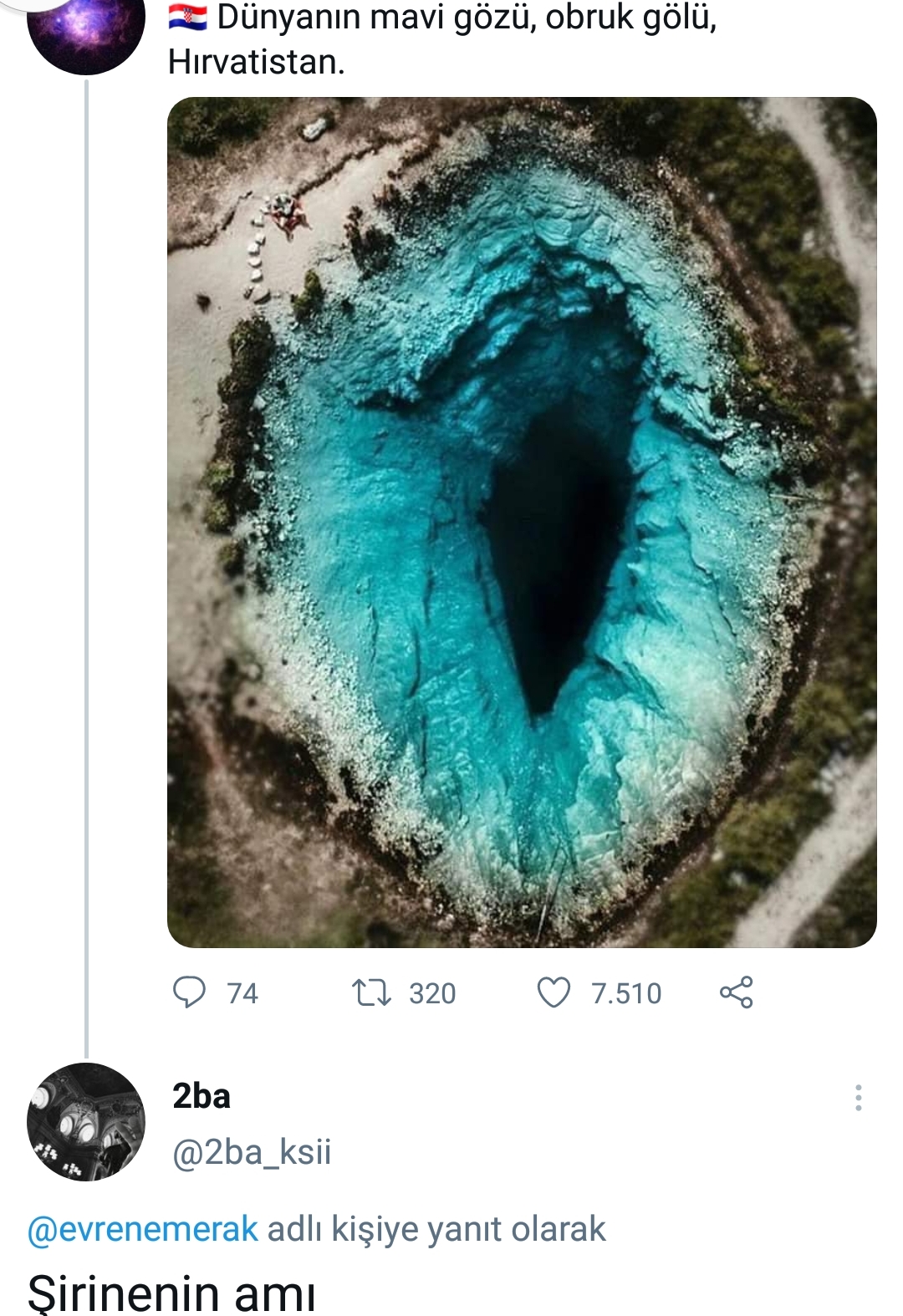Tap the 7.510 likes count

[626, 993]
